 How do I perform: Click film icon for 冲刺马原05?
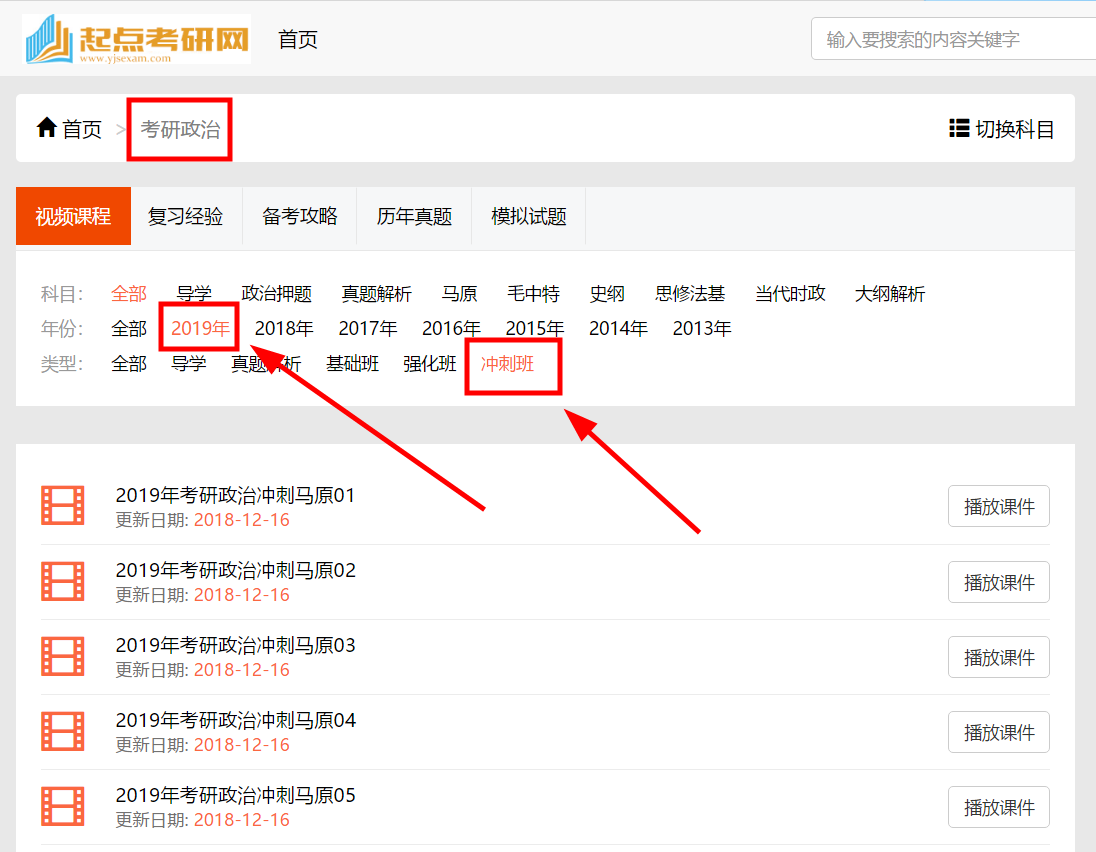click(x=63, y=806)
